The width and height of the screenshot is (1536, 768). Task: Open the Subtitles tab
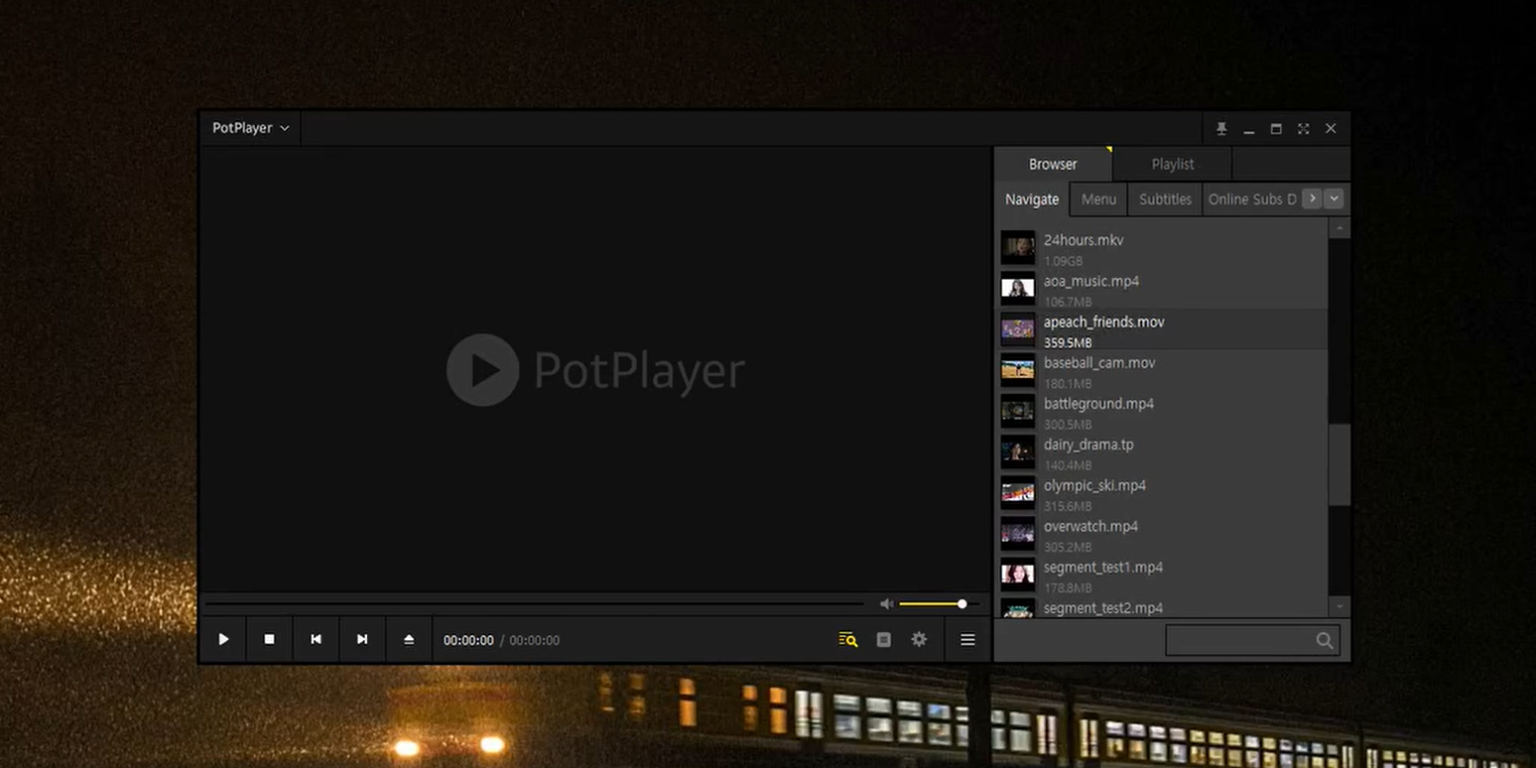click(1163, 198)
